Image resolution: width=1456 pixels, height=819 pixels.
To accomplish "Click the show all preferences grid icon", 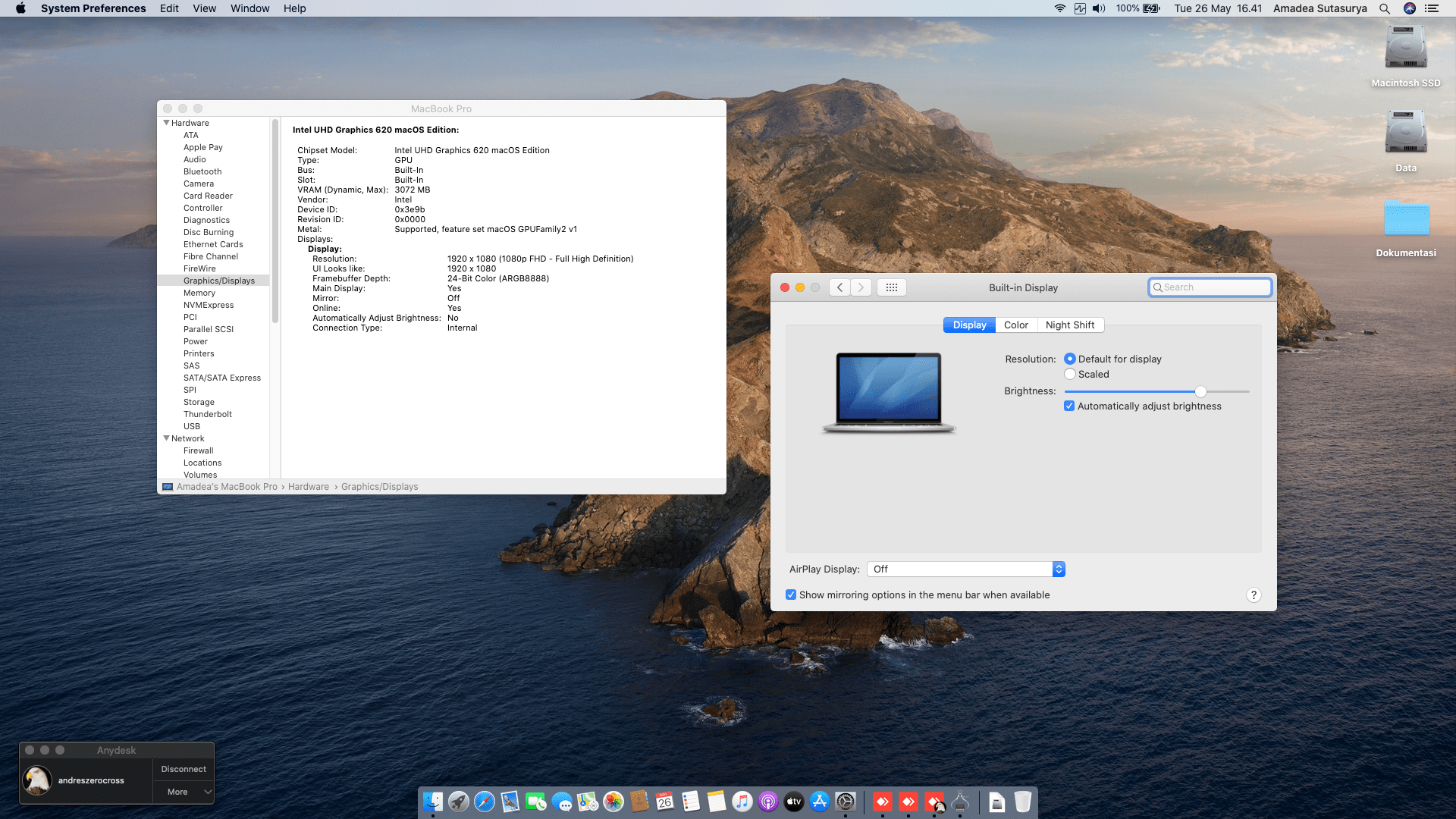I will 892,287.
